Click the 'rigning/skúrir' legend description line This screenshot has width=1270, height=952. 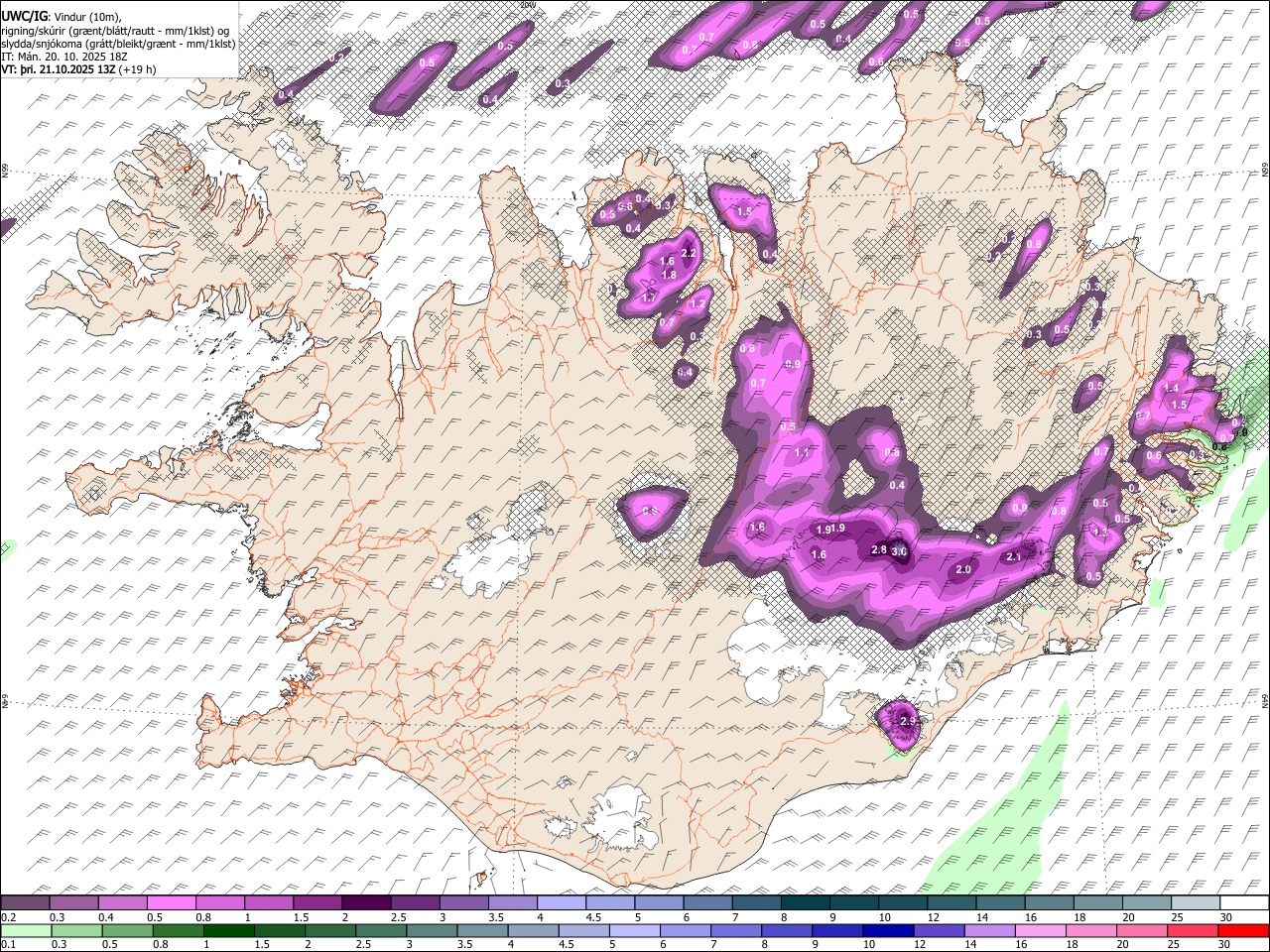[x=115, y=30]
